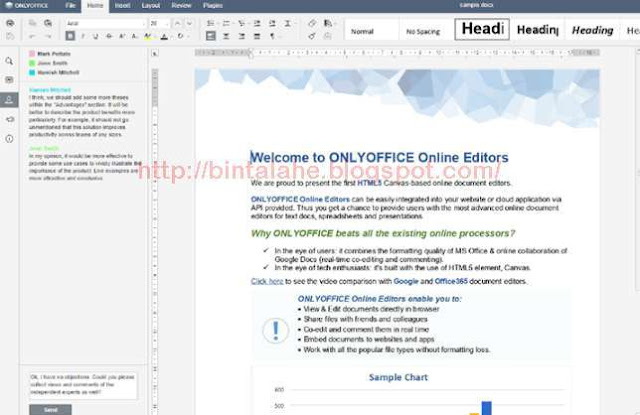Center-align the paragraph

point(226,36)
